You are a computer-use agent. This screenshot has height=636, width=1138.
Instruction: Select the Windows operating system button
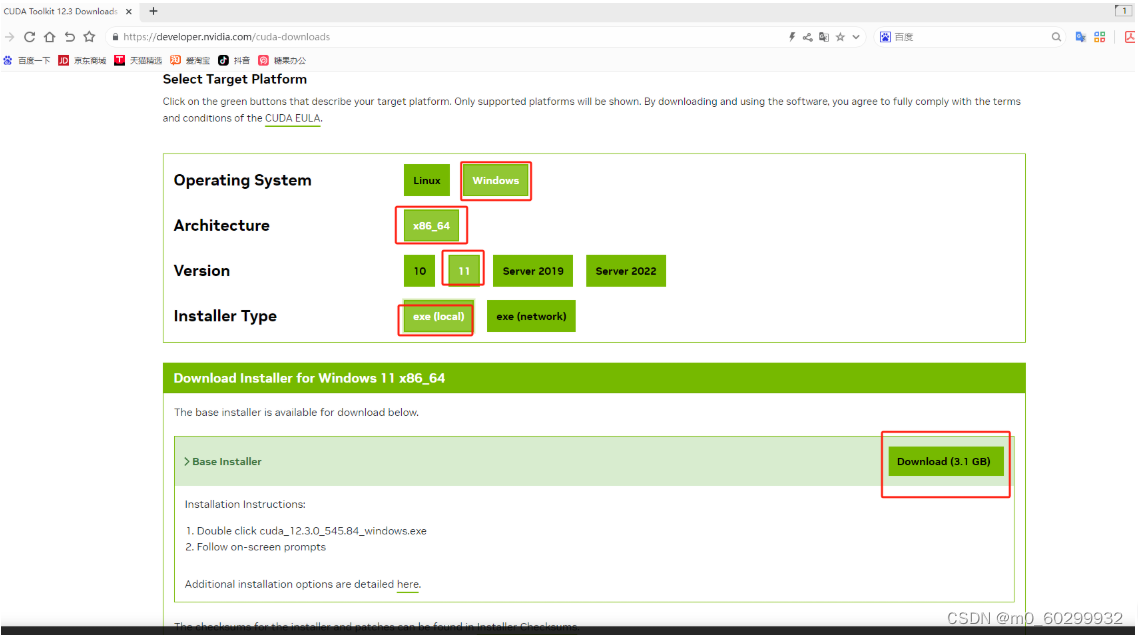click(x=496, y=180)
